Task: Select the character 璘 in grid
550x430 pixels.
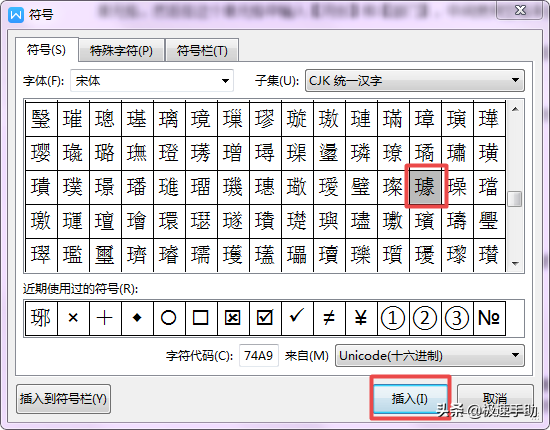Action: [361, 153]
